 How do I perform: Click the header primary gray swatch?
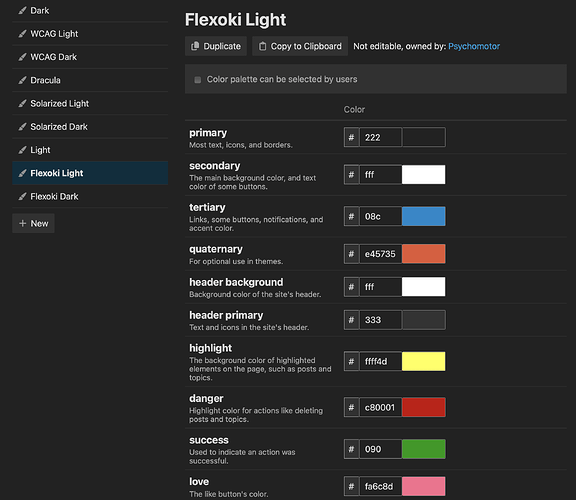coord(424,320)
